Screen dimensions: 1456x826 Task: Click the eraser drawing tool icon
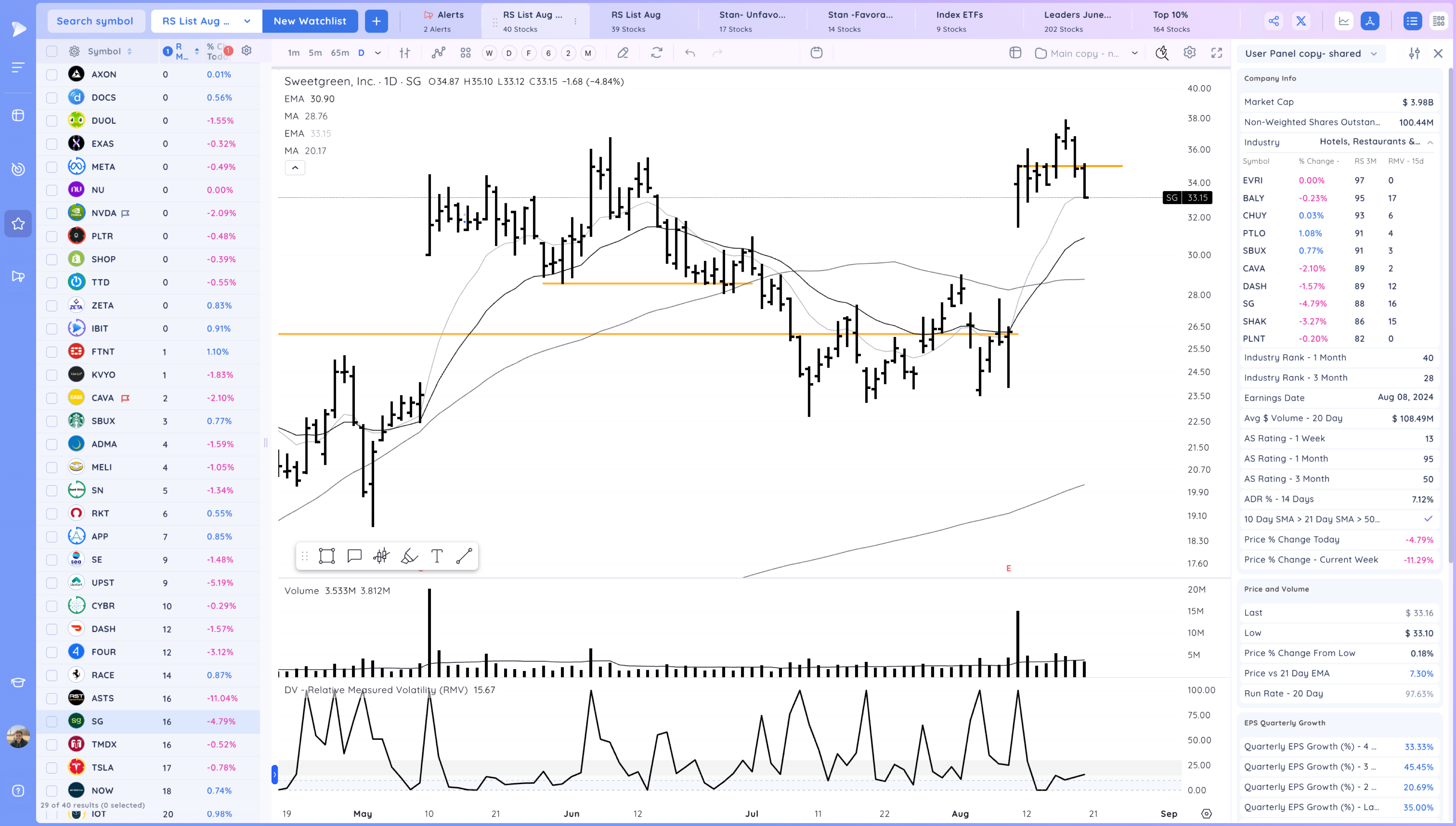[622, 53]
